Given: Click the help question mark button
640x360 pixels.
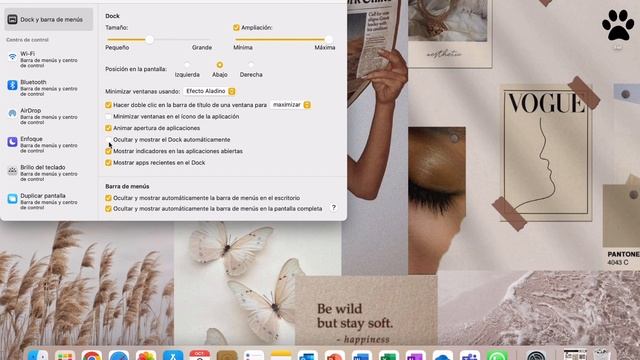Looking at the screenshot, I should point(333,208).
